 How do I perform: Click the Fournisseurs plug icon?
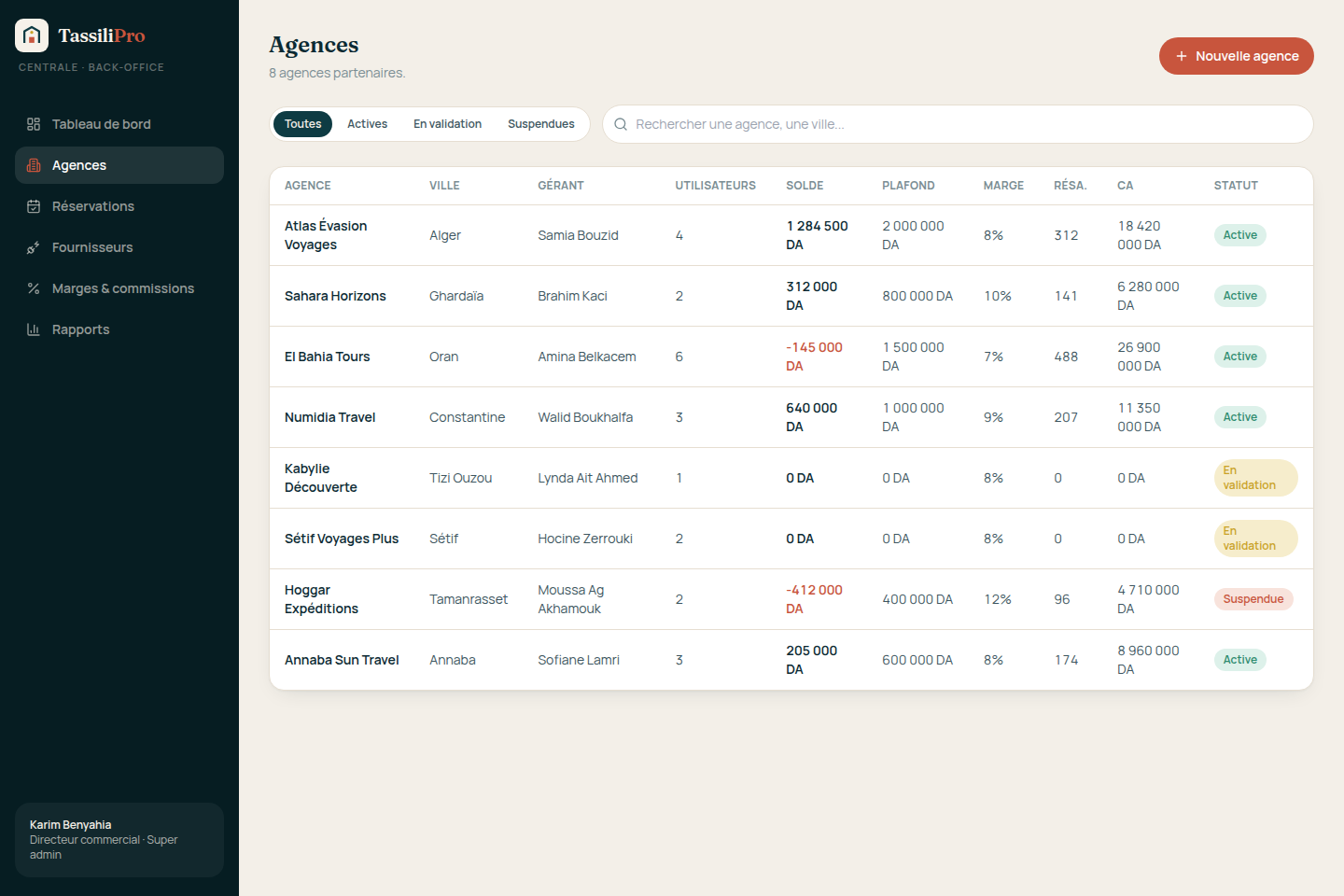(34, 247)
